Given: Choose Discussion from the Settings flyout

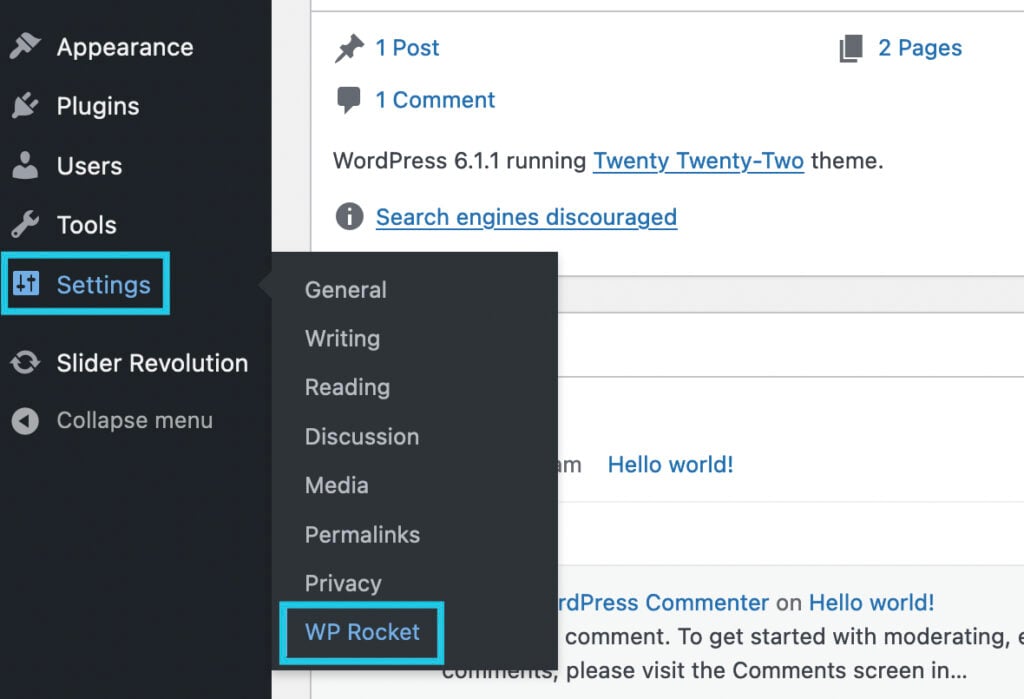Looking at the screenshot, I should point(362,436).
